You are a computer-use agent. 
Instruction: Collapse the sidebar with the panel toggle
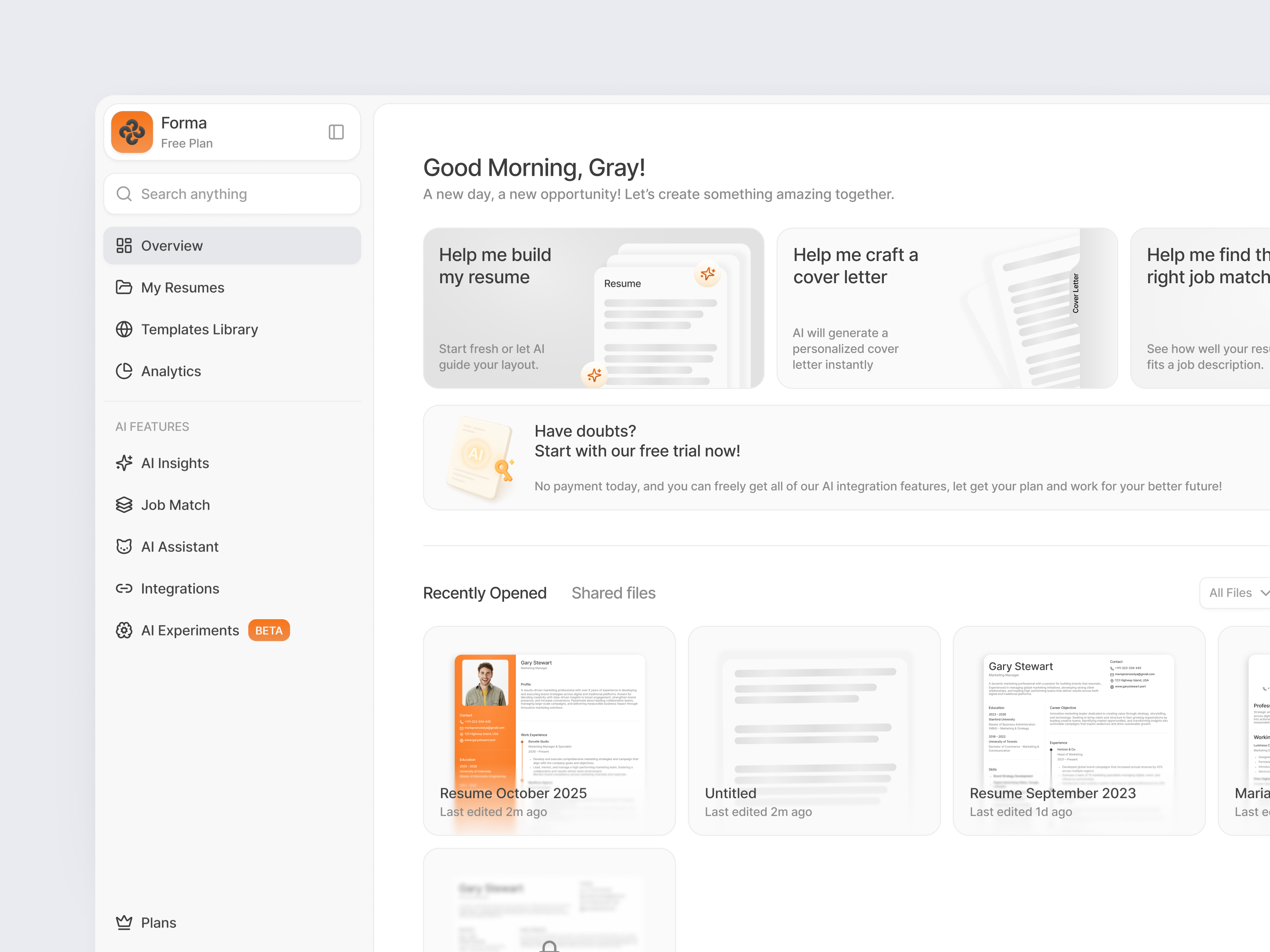coord(336,132)
